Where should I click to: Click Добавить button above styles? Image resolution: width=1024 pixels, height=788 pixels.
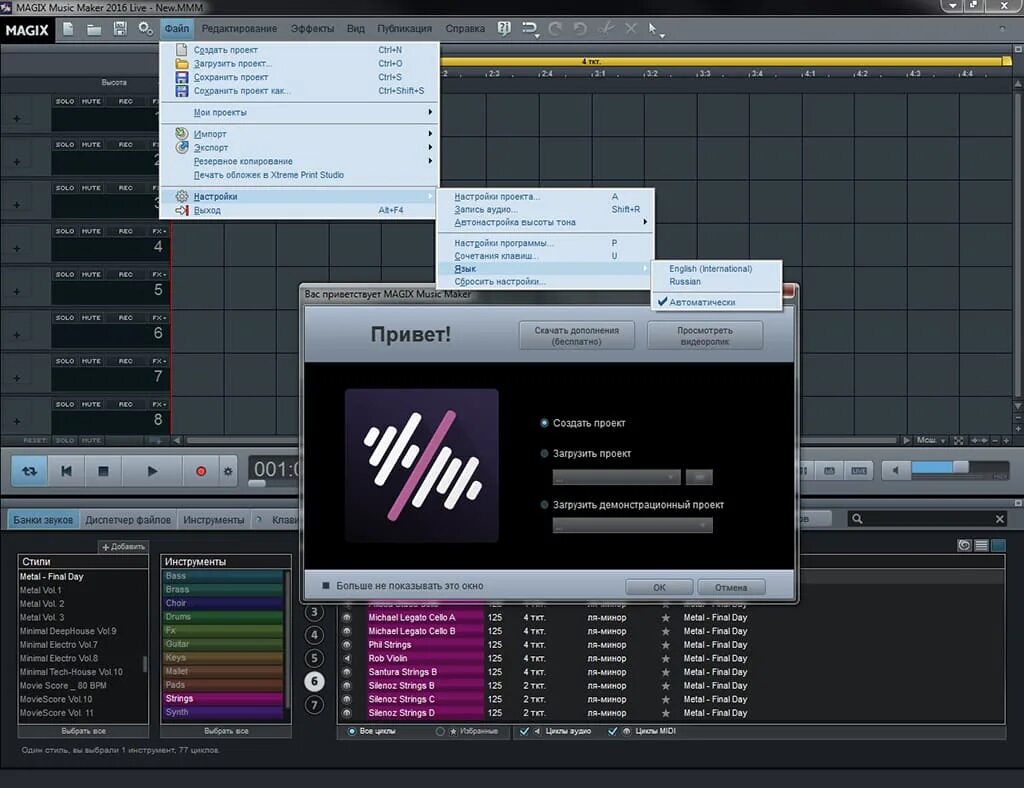pos(123,546)
